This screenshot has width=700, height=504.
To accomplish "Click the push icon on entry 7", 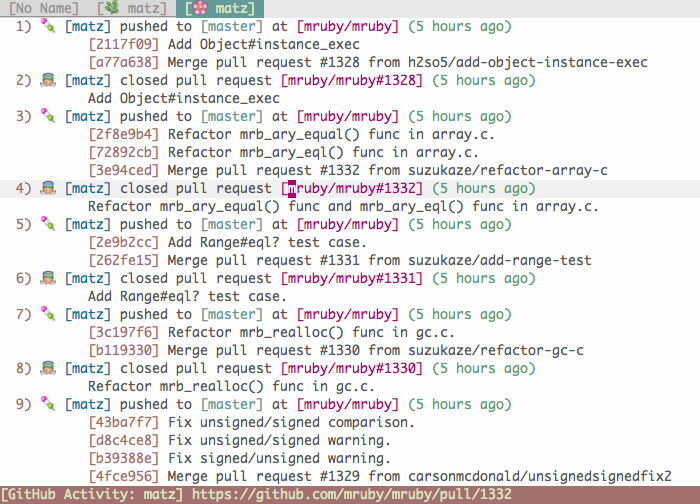I will tap(48, 314).
